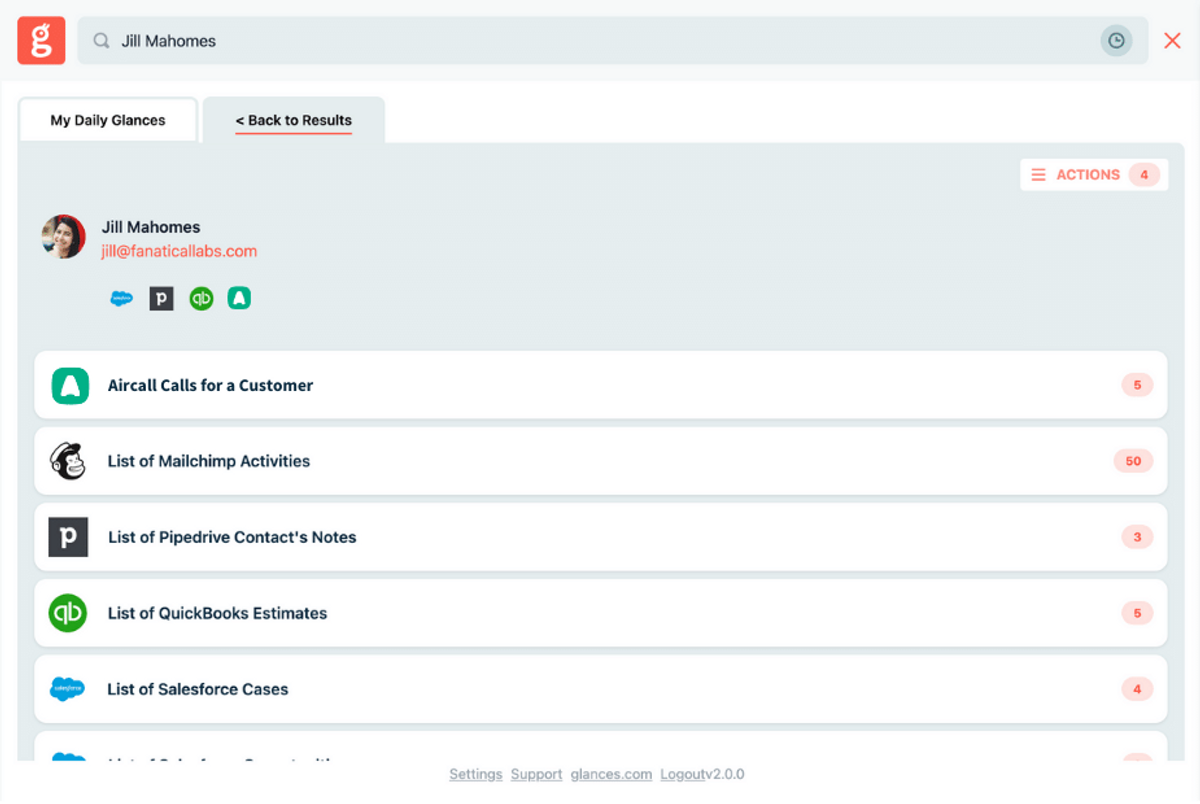The image size is (1200, 804).
Task: Visit the glances.com footer link
Action: pos(611,774)
